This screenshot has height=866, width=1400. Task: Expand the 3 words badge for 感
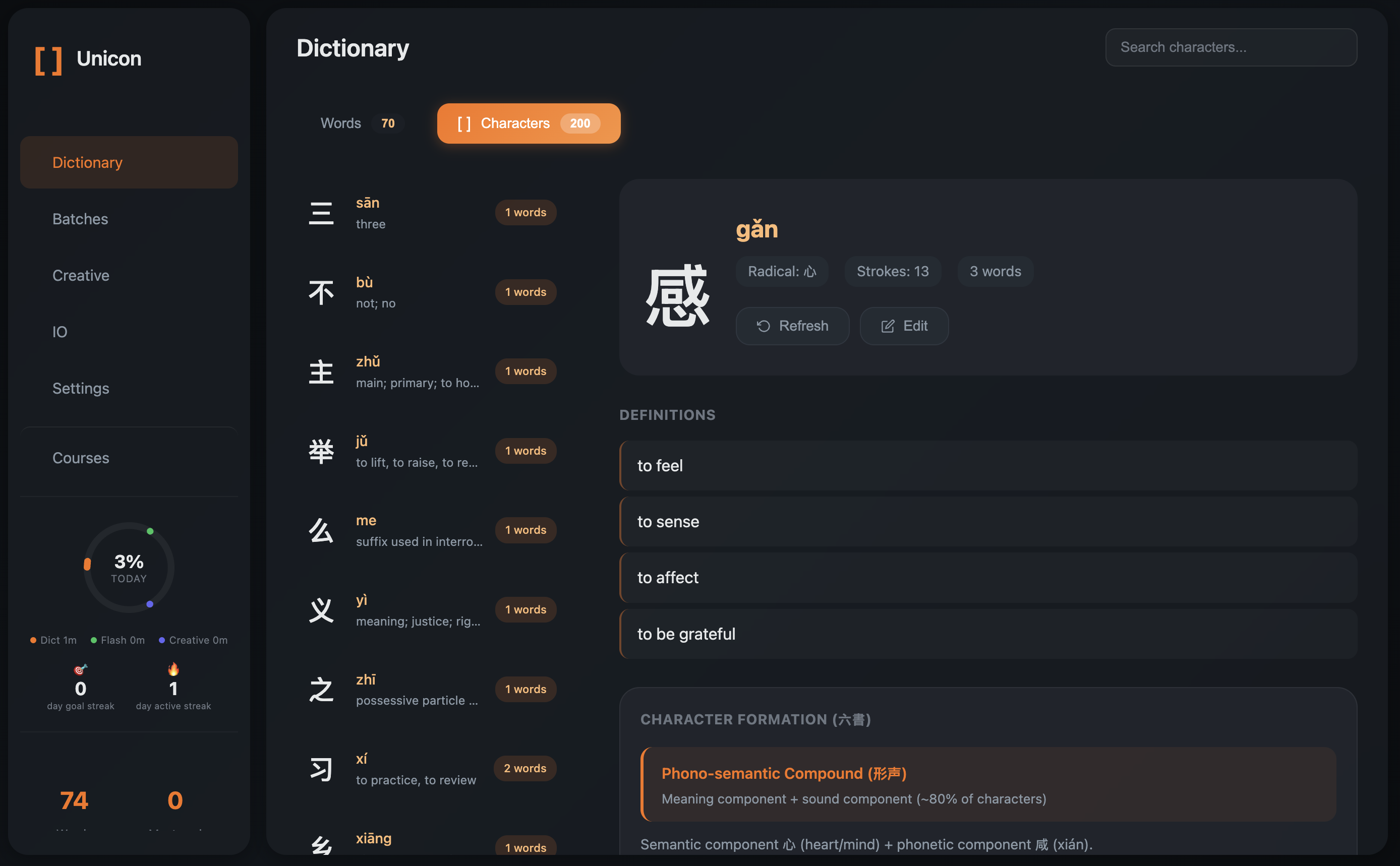(x=995, y=271)
